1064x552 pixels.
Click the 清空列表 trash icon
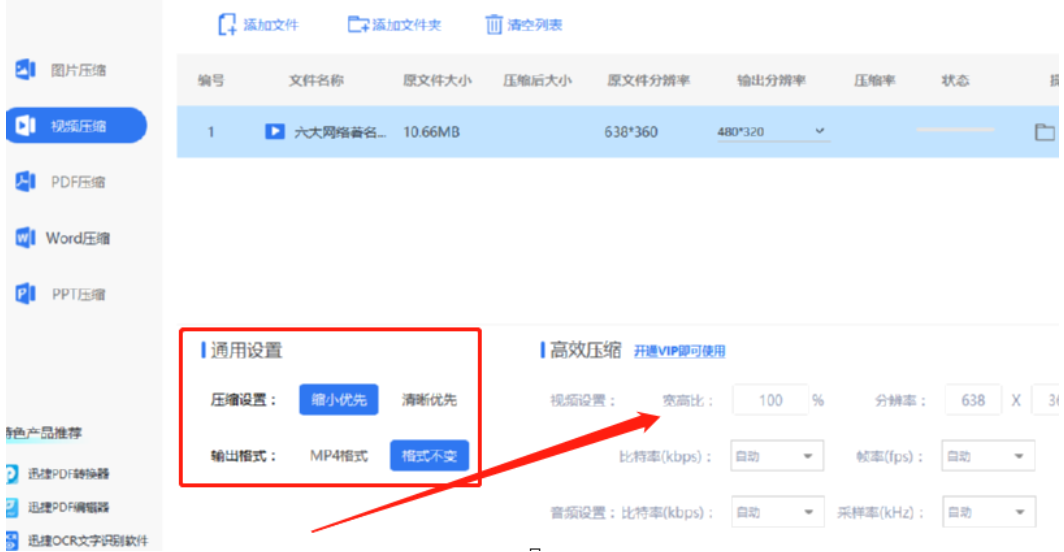pos(493,24)
